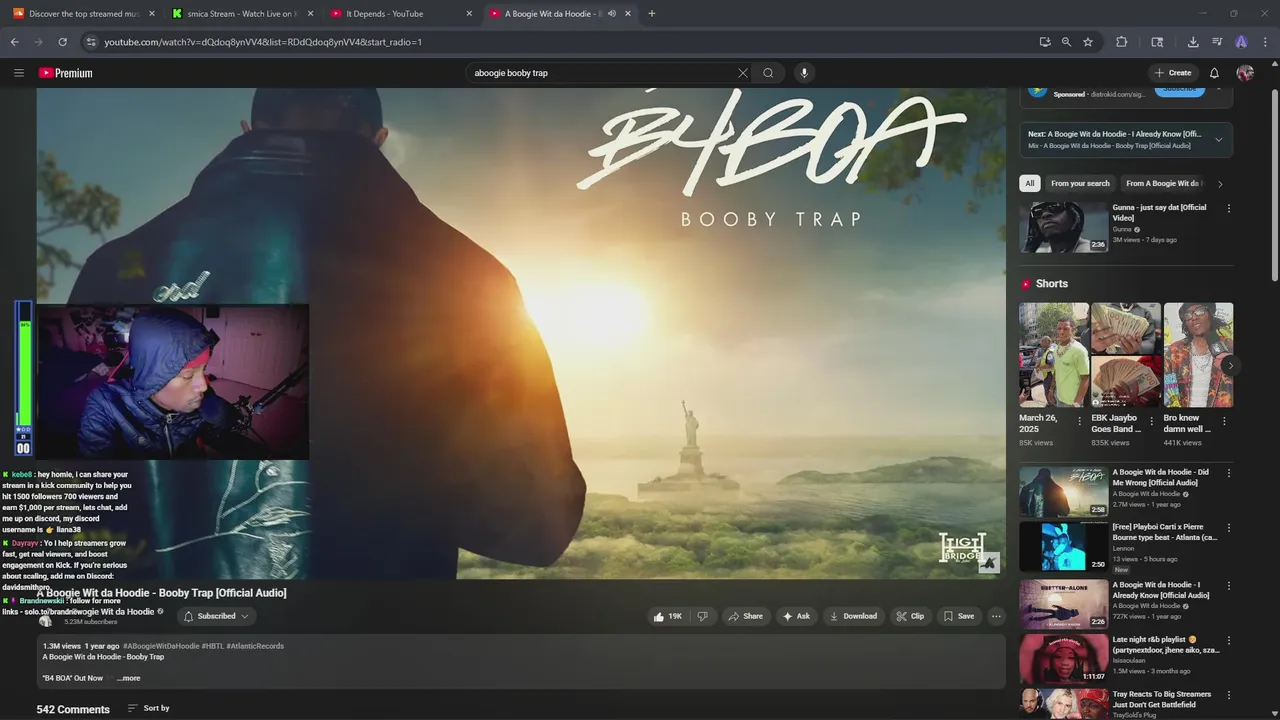The width and height of the screenshot is (1280, 720).
Task: Expand the description with ...more
Action: (x=129, y=678)
